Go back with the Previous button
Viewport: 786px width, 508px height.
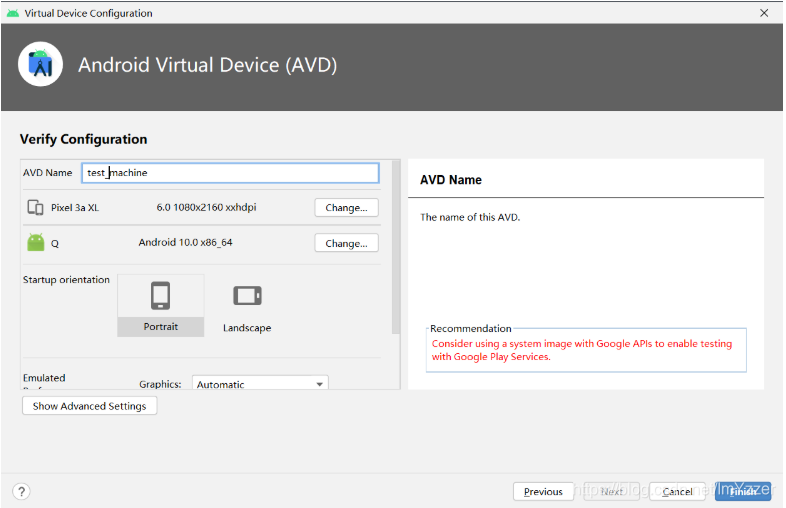click(x=543, y=491)
